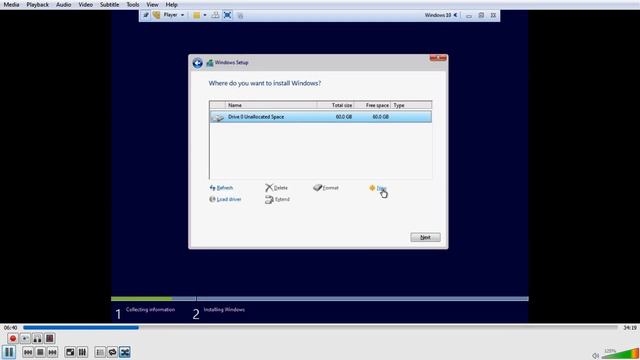Open the Audio menu
This screenshot has height=360, width=640.
pos(63,4)
